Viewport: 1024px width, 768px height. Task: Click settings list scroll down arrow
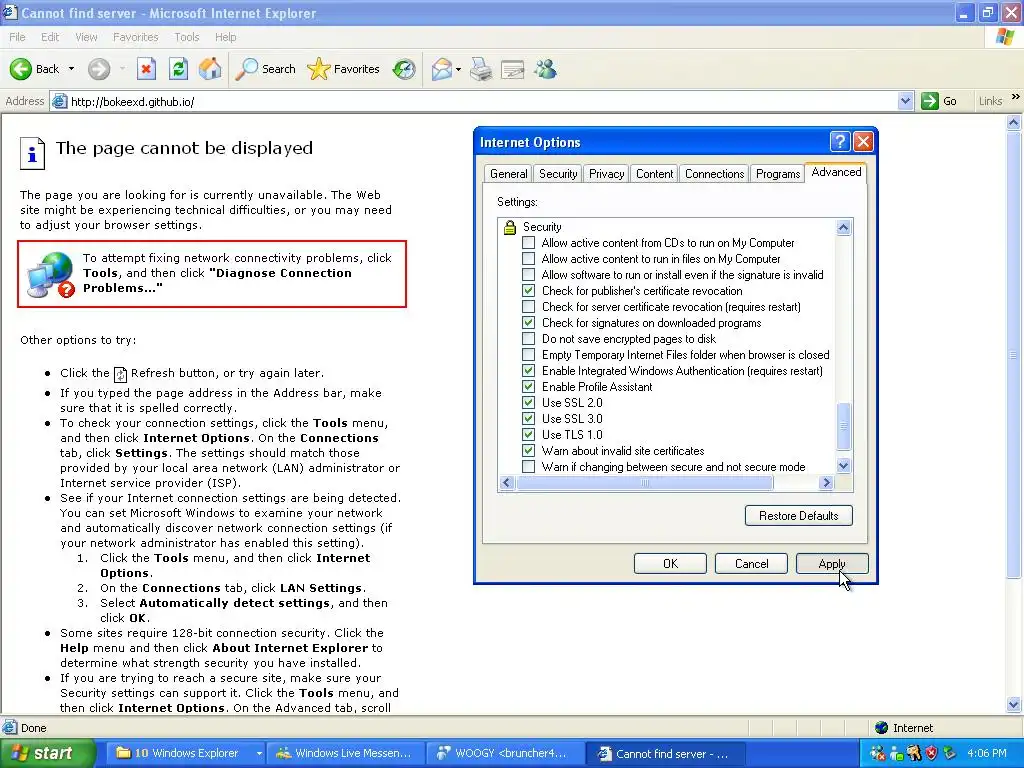pyautogui.click(x=844, y=466)
